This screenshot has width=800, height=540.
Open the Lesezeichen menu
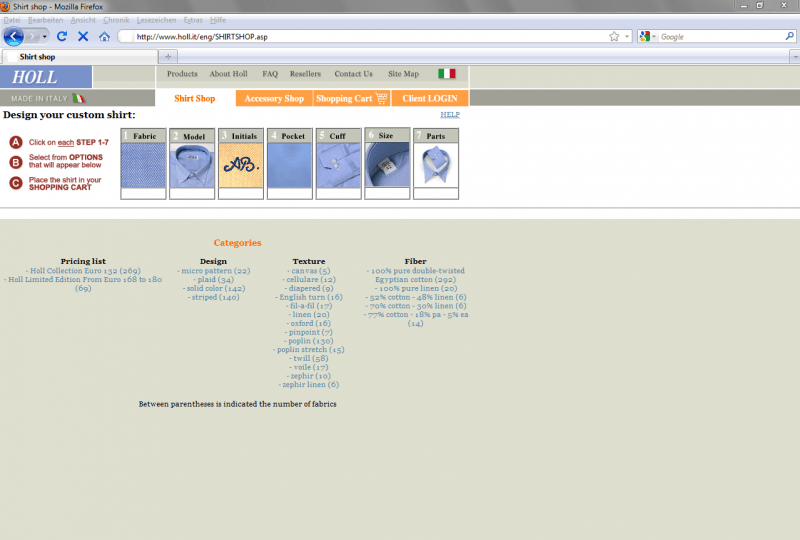(156, 20)
